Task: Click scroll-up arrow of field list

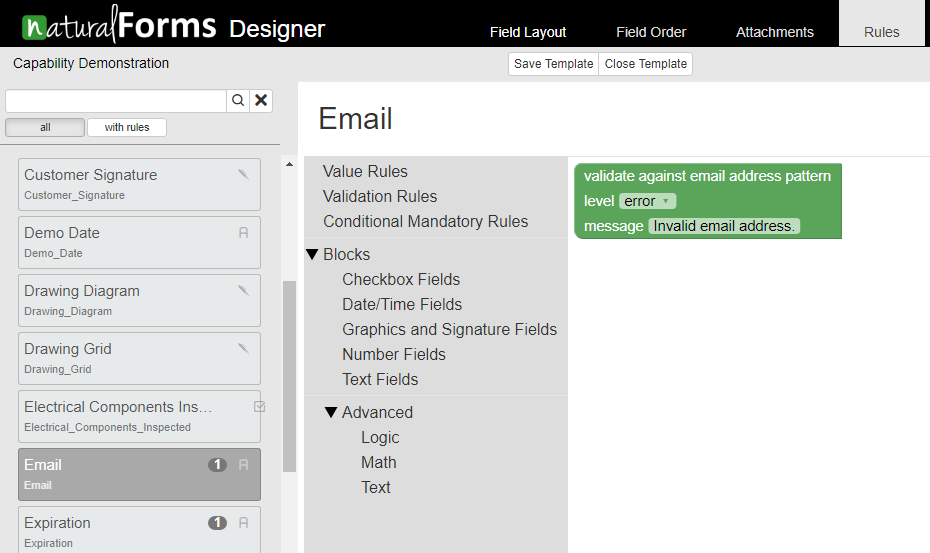Action: click(289, 164)
